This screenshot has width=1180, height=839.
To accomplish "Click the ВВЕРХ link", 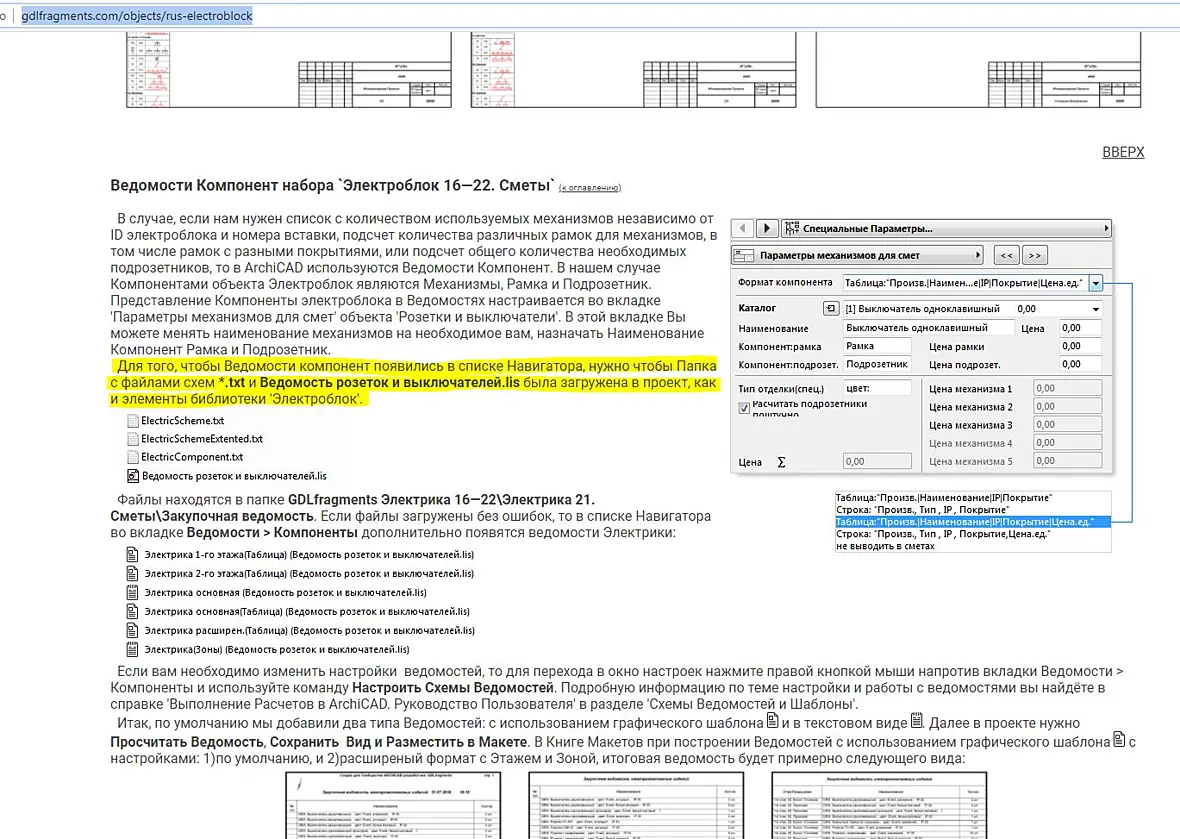I will [x=1123, y=152].
